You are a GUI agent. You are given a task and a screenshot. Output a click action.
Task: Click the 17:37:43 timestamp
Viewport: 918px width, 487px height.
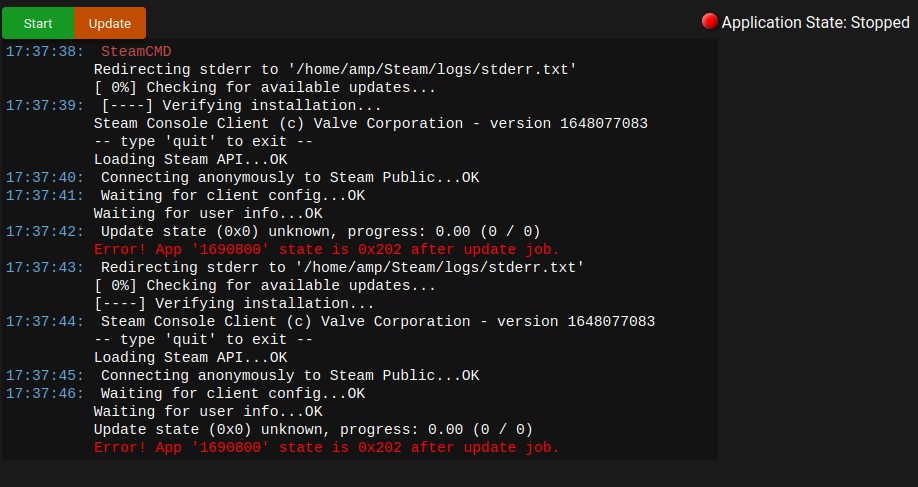pos(44,267)
